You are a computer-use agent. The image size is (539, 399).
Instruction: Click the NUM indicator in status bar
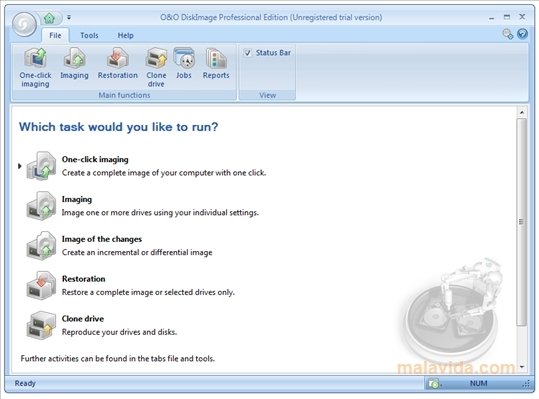478,383
